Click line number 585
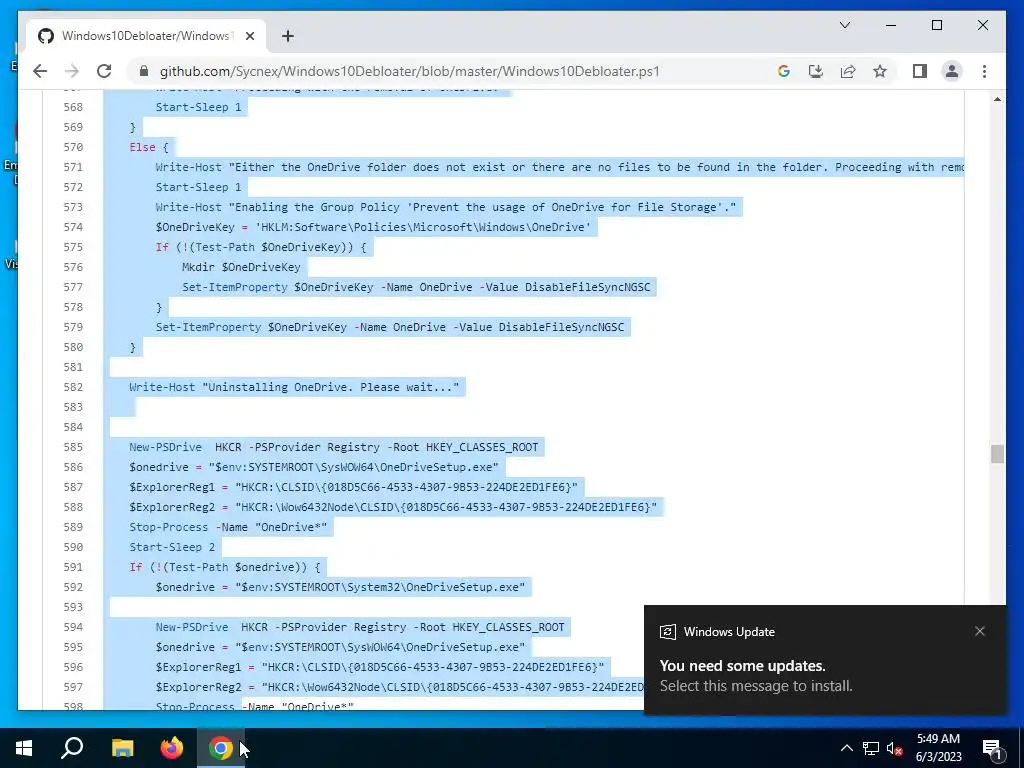Viewport: 1024px width, 768px height. (x=73, y=447)
